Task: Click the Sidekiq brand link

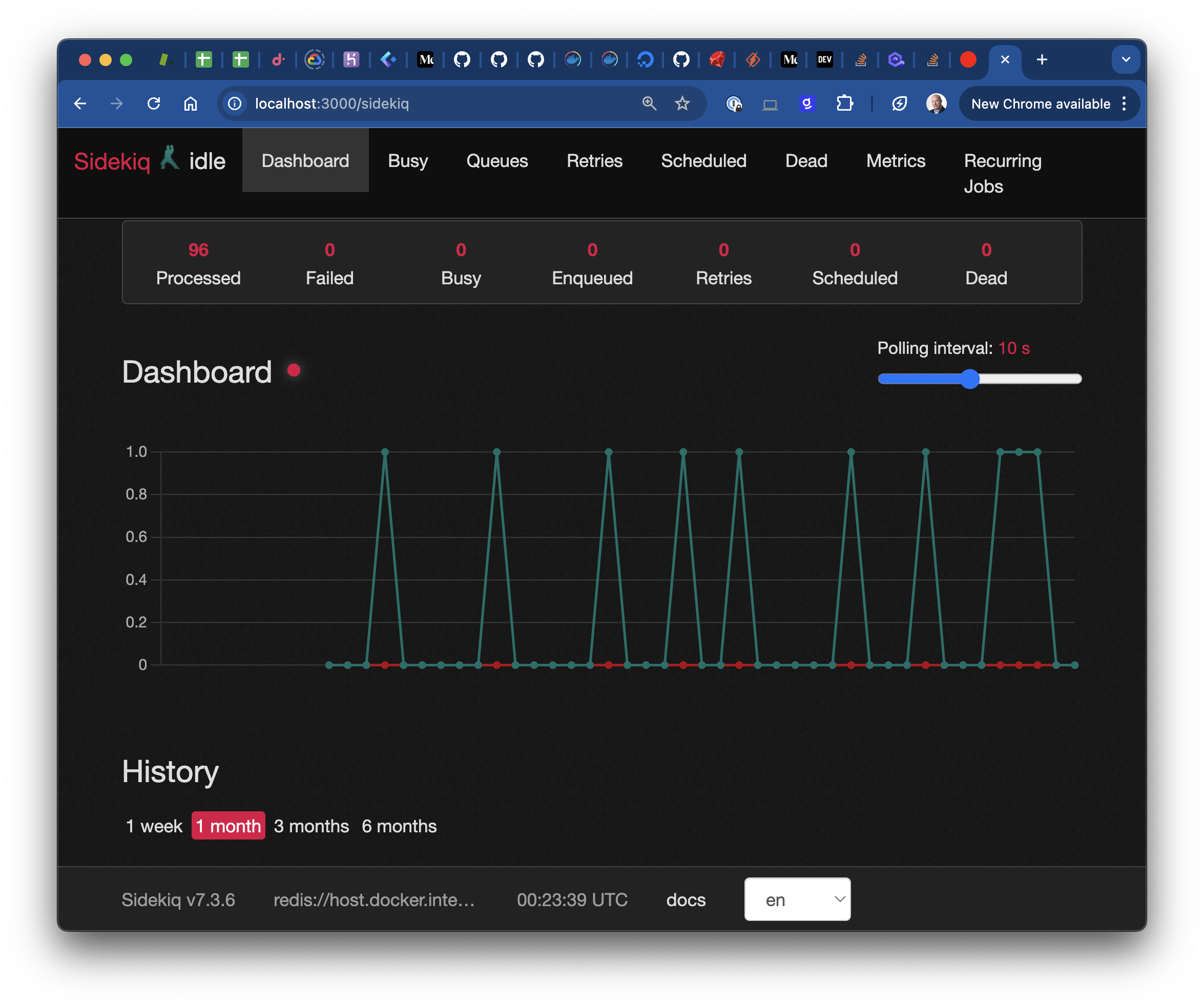Action: pyautogui.click(x=112, y=162)
